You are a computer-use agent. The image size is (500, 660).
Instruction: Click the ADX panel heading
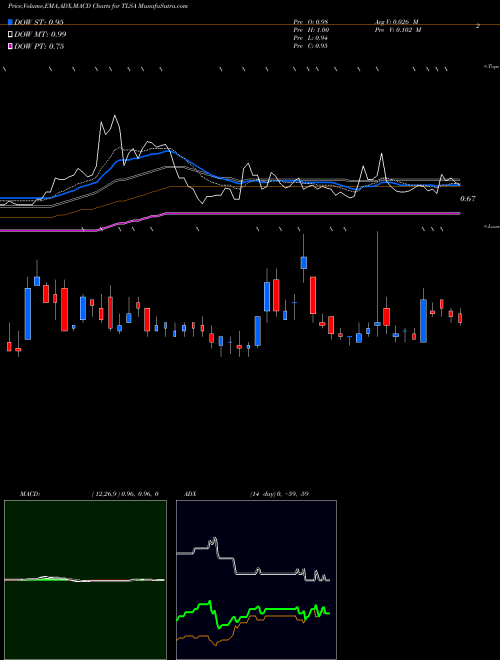pos(190,494)
